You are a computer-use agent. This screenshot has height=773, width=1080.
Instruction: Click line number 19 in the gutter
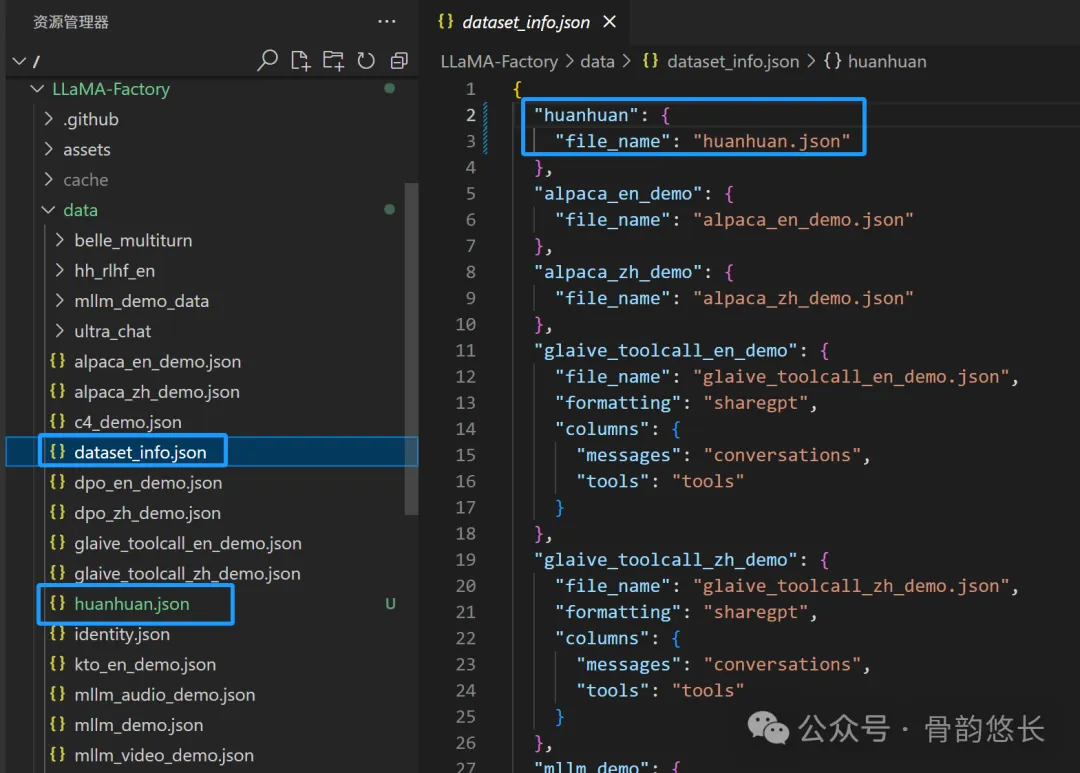point(466,560)
